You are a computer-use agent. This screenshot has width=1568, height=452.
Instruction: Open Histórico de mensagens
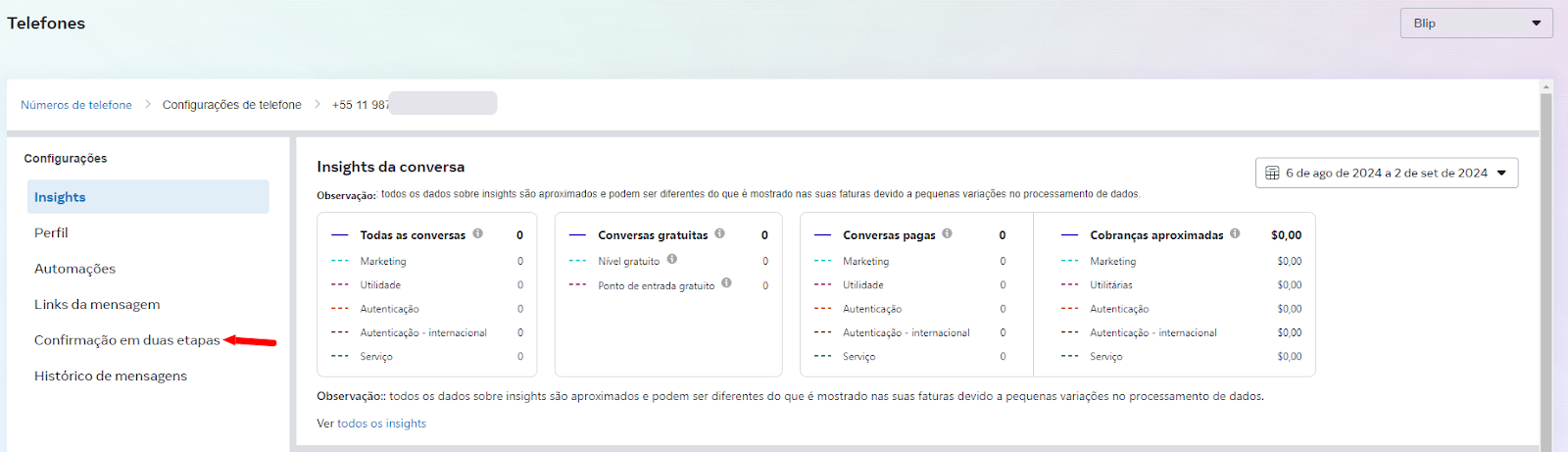(x=110, y=376)
